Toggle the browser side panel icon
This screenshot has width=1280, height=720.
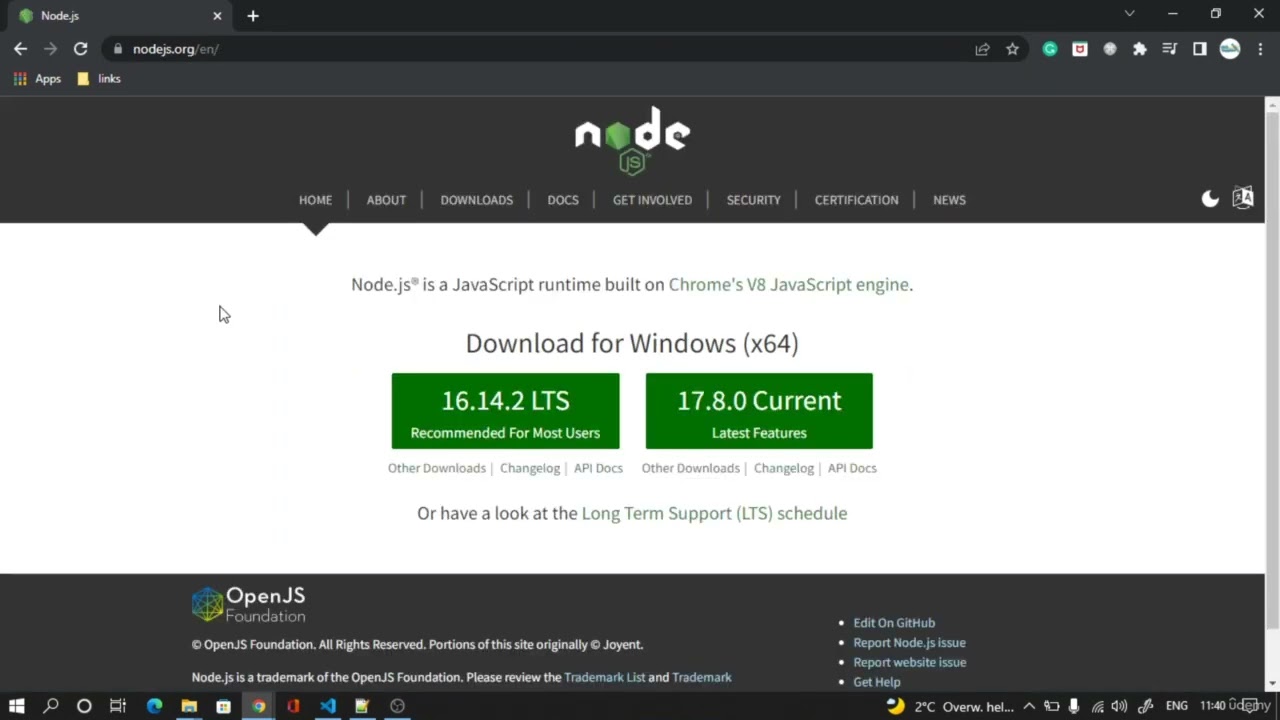[x=1199, y=49]
